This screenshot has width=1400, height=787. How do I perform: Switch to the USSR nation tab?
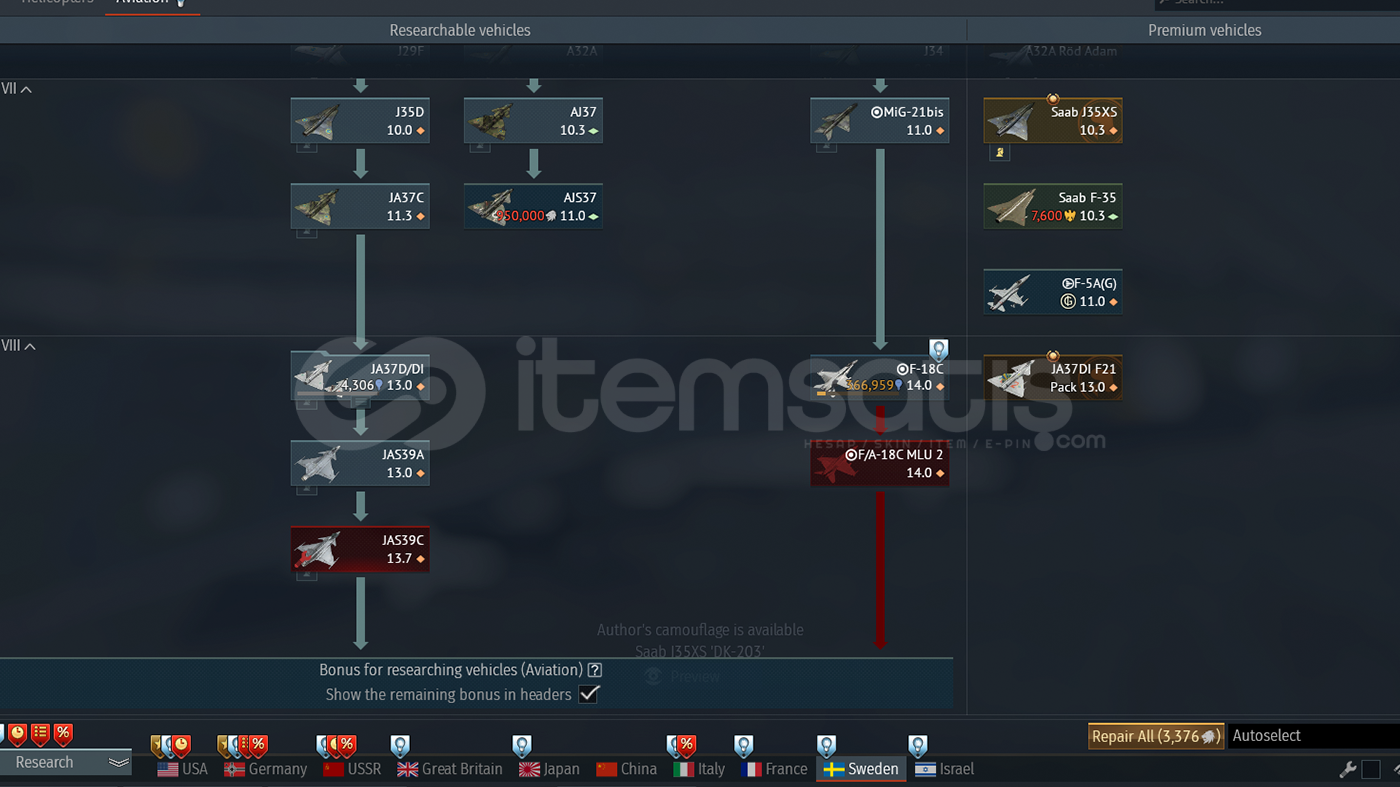point(352,769)
